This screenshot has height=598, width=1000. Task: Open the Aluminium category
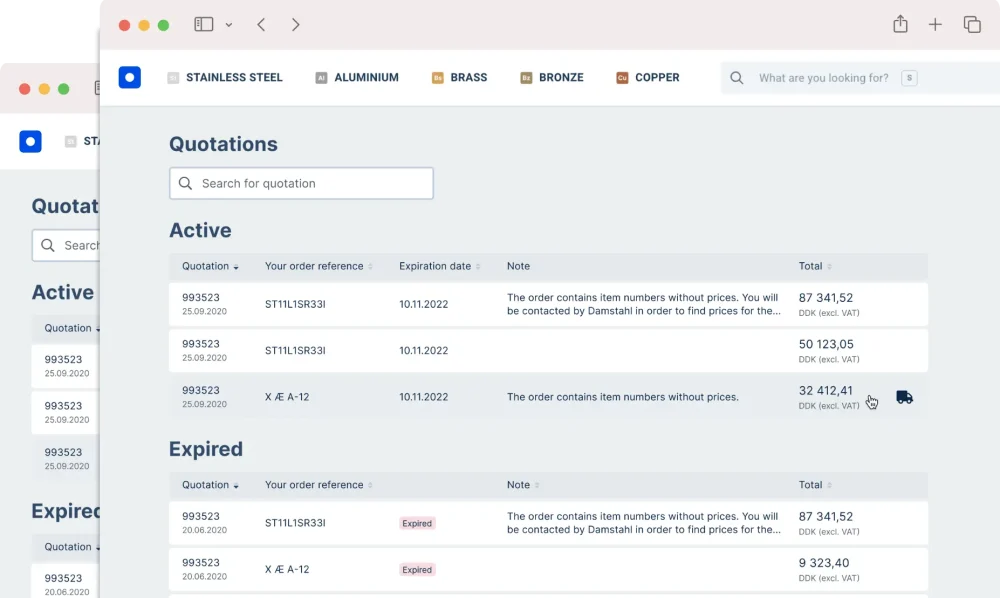click(x=357, y=77)
